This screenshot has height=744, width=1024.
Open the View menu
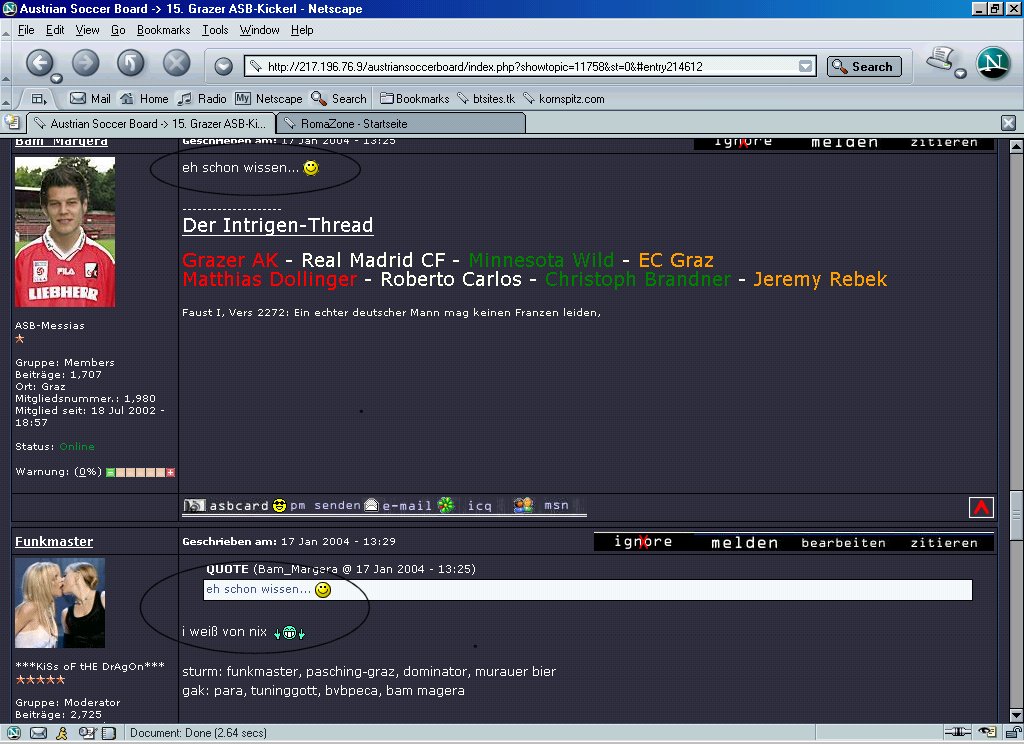coord(88,30)
